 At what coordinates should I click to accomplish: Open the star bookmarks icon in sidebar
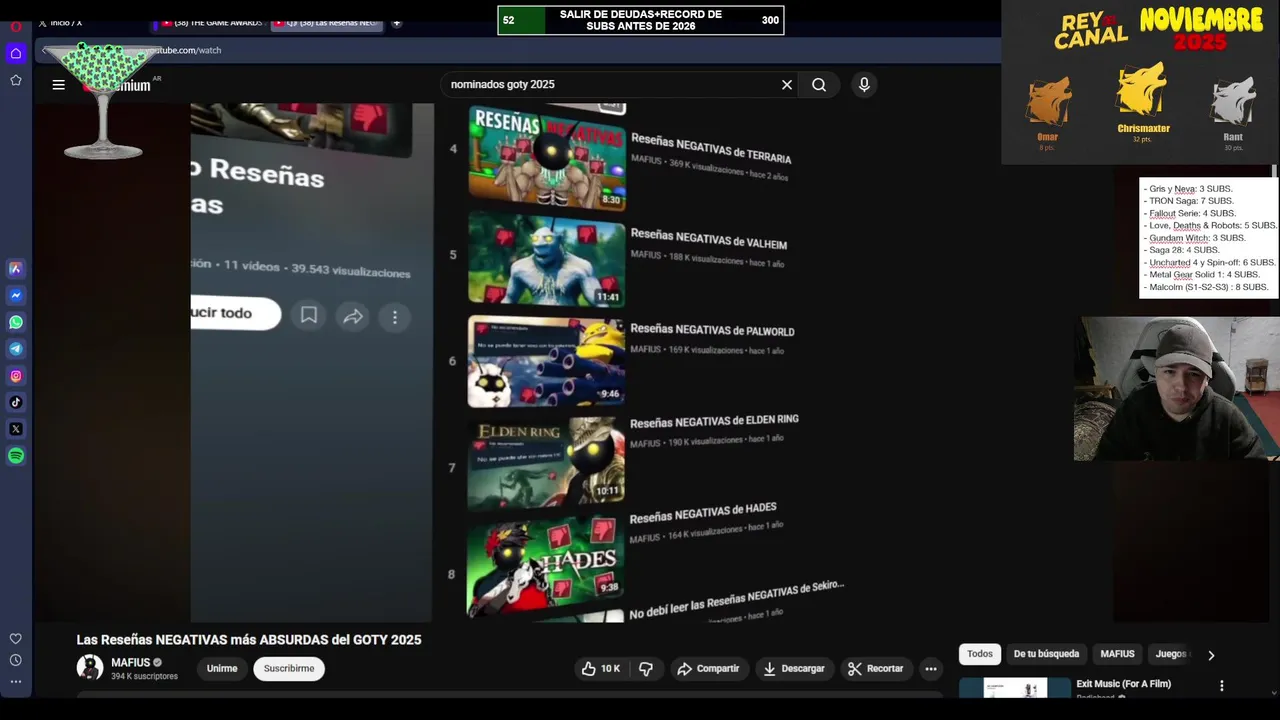click(16, 80)
